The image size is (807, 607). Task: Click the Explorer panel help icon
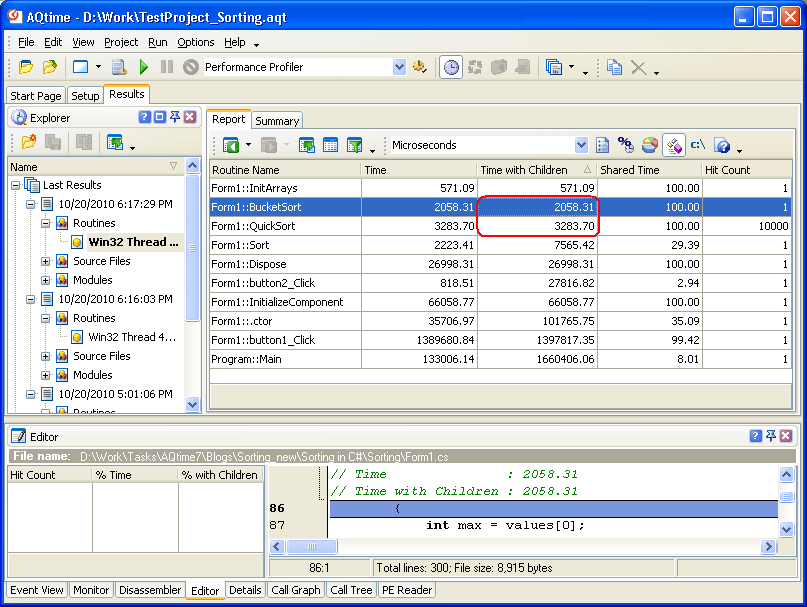point(145,117)
